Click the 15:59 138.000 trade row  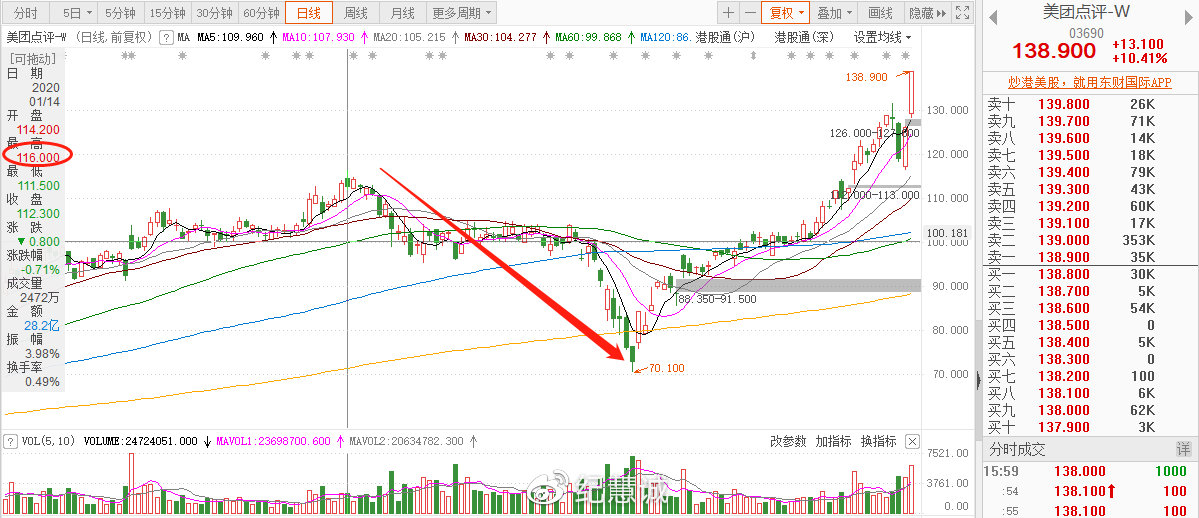tap(1090, 474)
